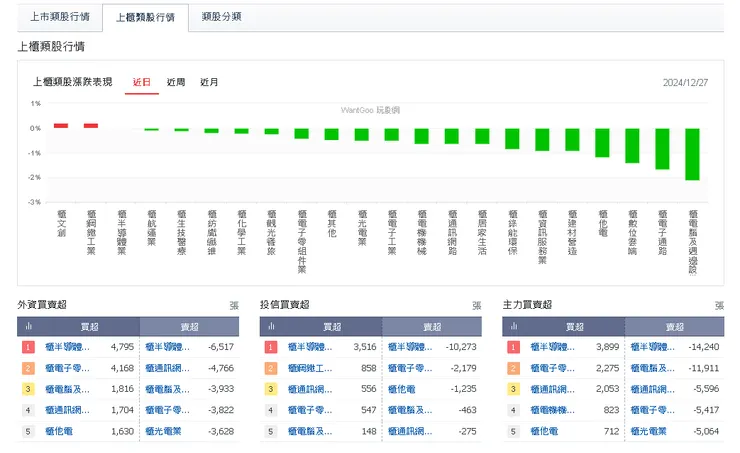Open 櫃電腦及 link with -3,933 foreign sell
This screenshot has width=740, height=453.
tap(168, 389)
